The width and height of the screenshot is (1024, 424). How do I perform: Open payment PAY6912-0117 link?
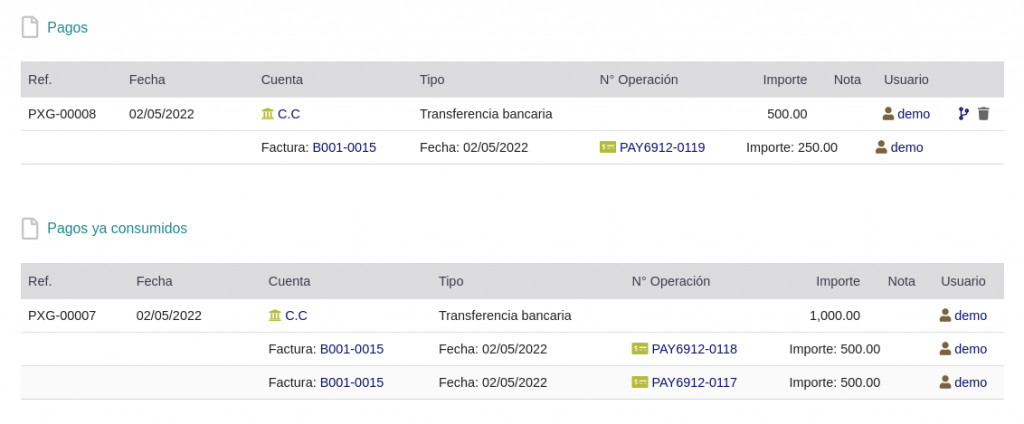(694, 382)
